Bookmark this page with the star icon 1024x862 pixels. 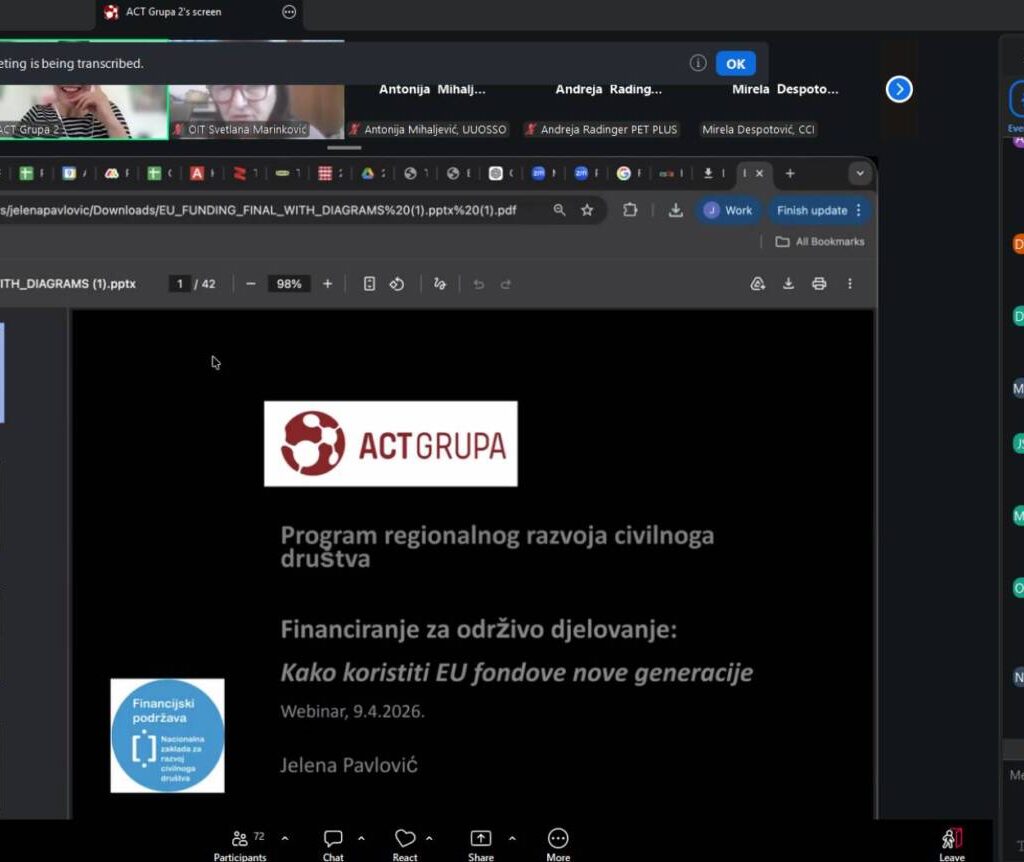pos(587,210)
